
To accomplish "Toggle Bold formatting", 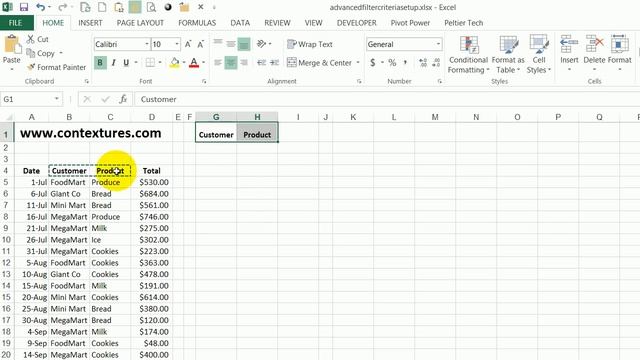I will click(100, 62).
